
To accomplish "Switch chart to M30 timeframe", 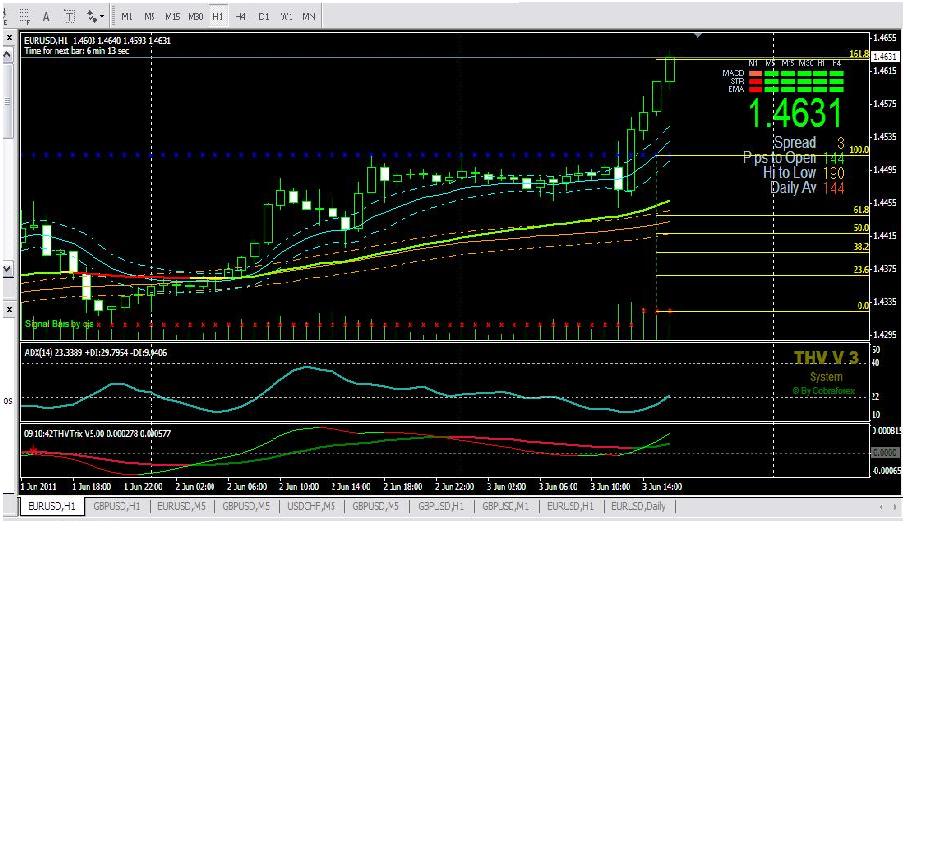I will [x=195, y=17].
